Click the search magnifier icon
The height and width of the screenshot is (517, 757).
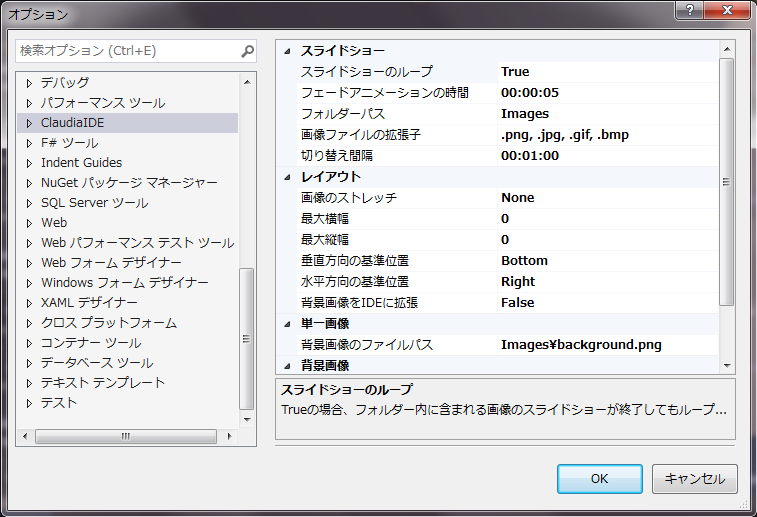pyautogui.click(x=247, y=51)
